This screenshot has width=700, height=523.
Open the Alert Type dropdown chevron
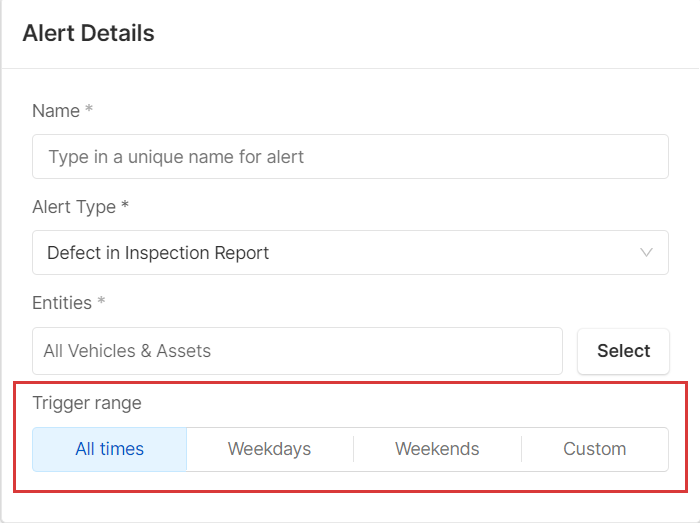(x=646, y=253)
